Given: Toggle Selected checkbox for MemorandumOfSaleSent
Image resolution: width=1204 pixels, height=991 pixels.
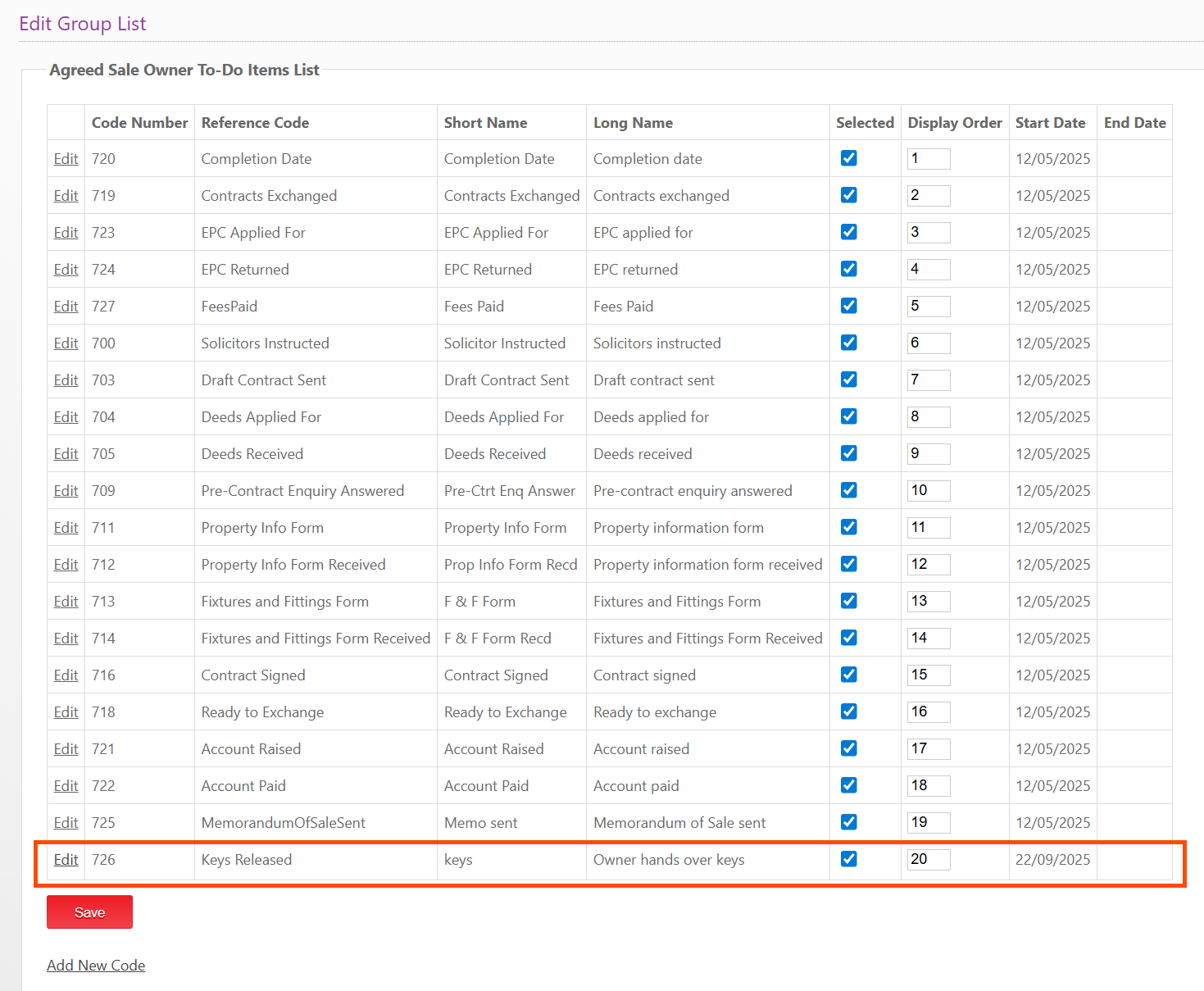Looking at the screenshot, I should point(849,822).
